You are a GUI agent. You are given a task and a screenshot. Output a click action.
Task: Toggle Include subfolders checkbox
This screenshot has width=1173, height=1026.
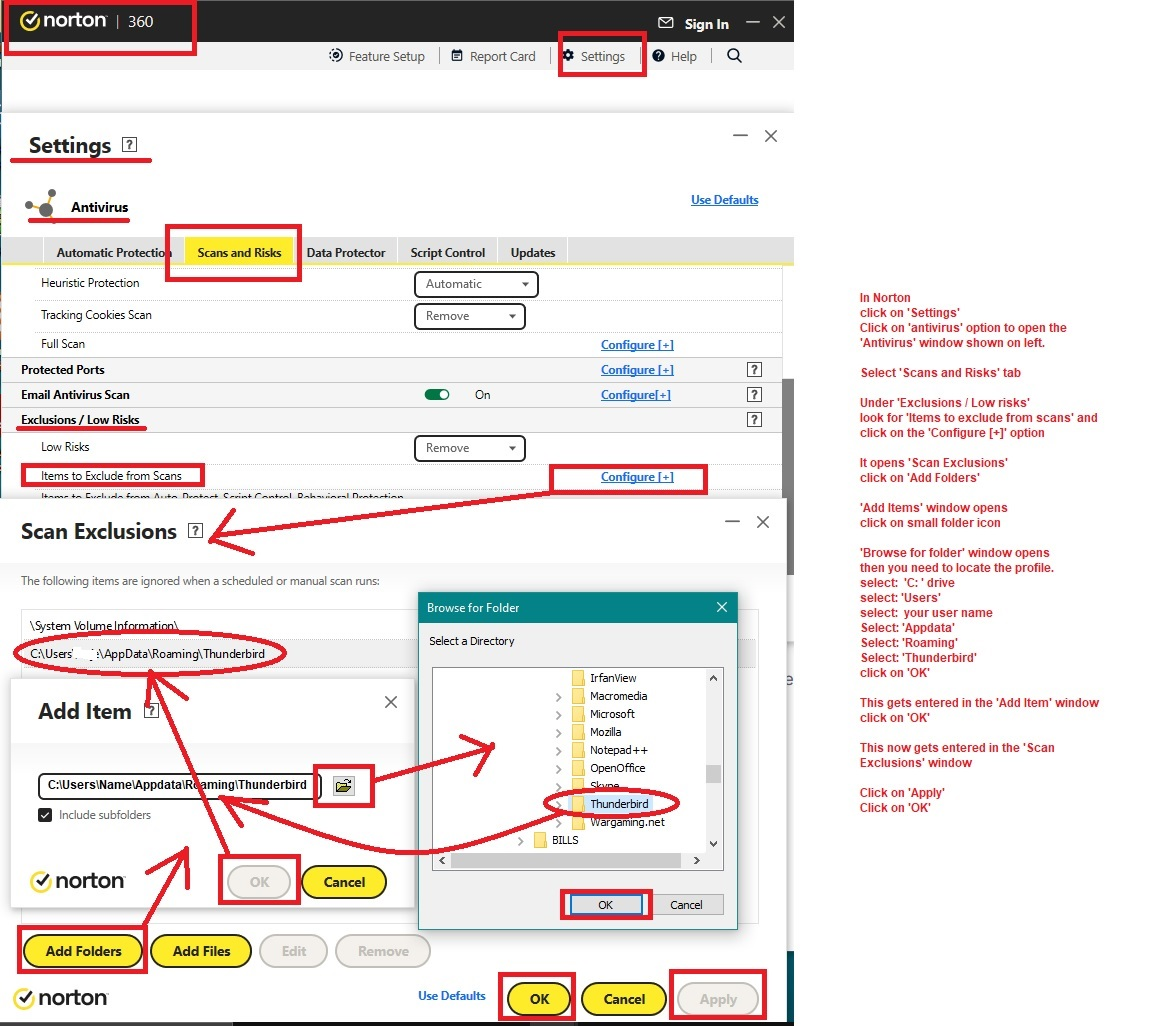tap(45, 815)
